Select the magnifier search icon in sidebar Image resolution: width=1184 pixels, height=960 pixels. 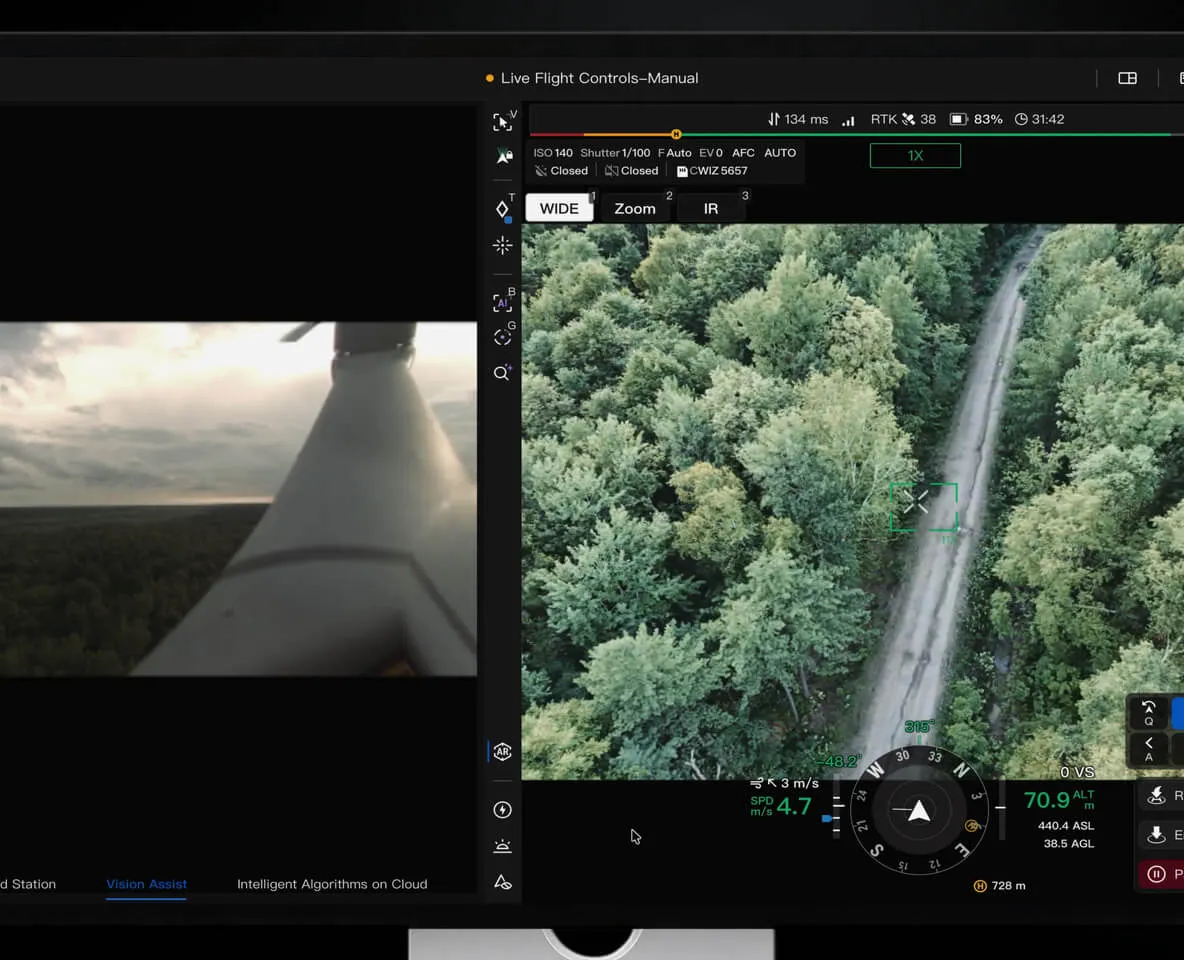502,373
